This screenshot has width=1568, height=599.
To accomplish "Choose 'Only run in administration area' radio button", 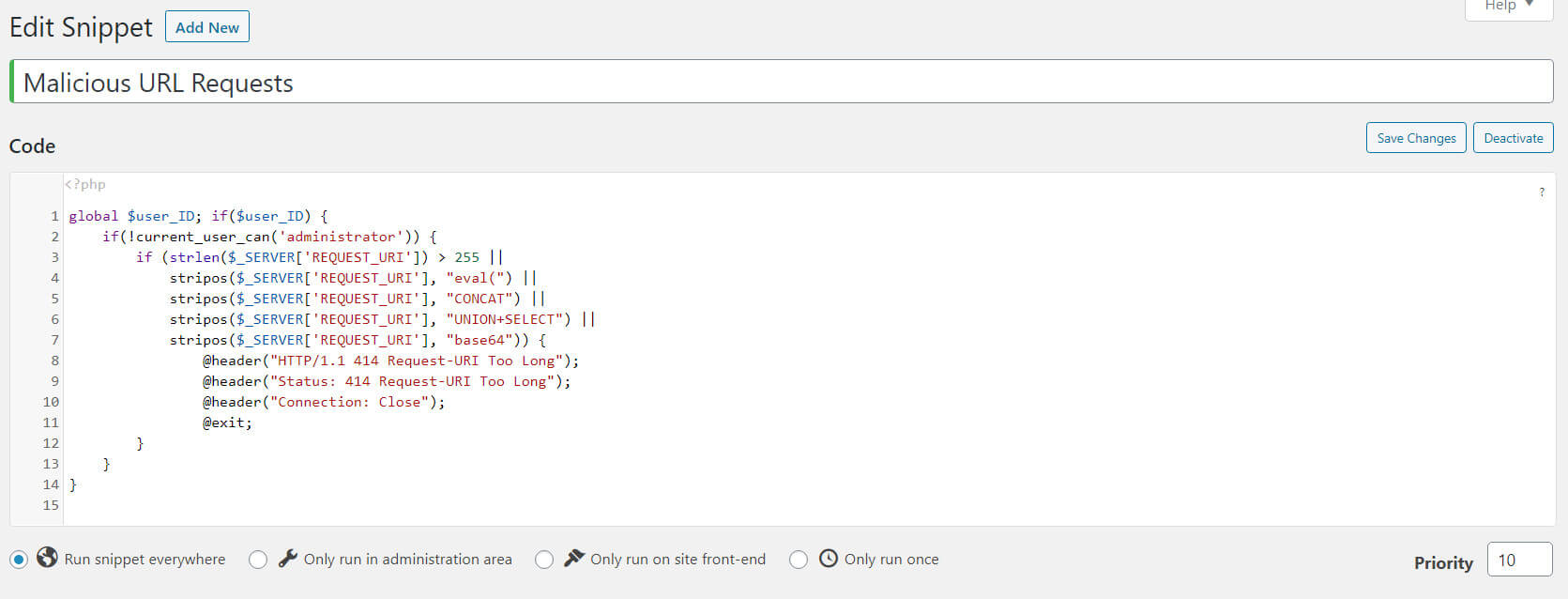I will coord(258,560).
